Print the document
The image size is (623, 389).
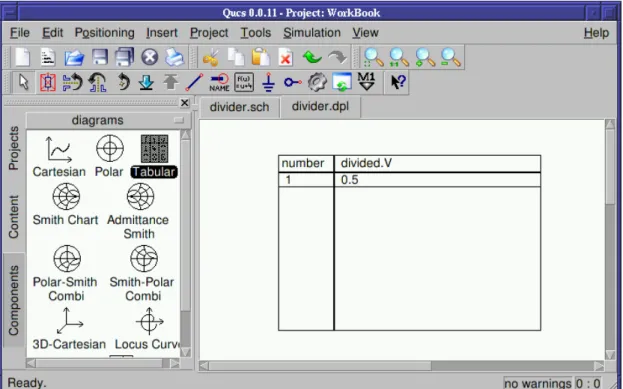tap(175, 58)
